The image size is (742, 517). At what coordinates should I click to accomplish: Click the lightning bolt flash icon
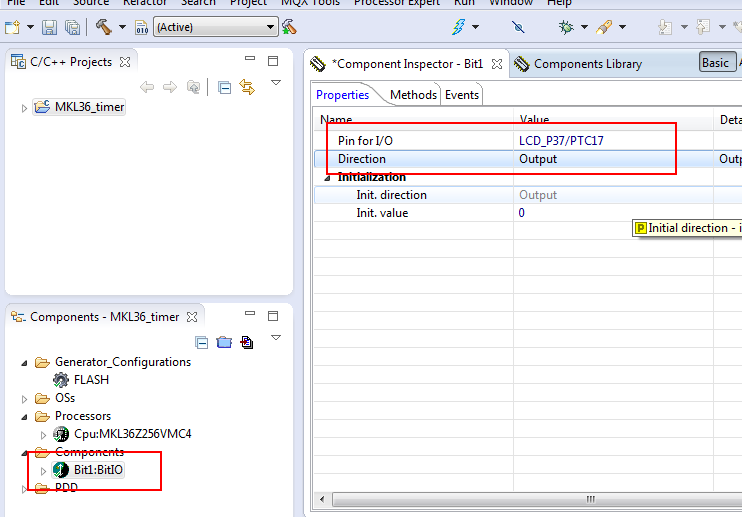[x=458, y=27]
